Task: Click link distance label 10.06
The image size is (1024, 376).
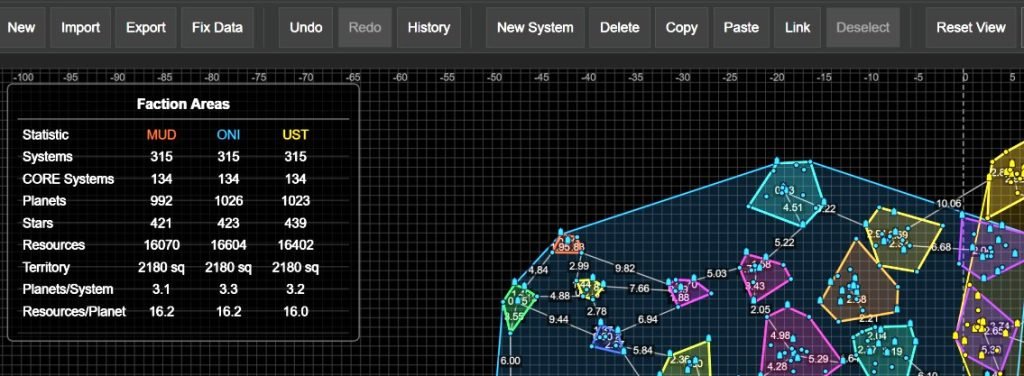Action: click(948, 204)
